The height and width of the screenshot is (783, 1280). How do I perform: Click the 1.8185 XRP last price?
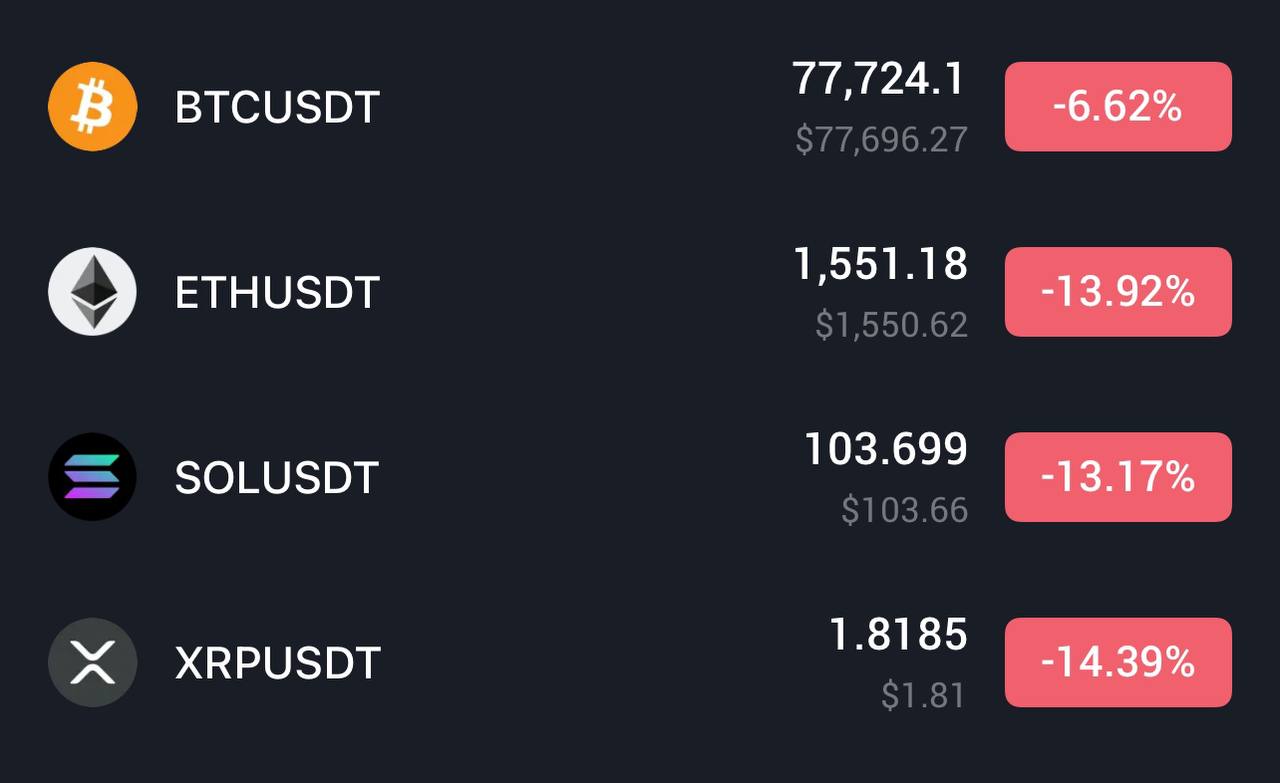coord(898,634)
